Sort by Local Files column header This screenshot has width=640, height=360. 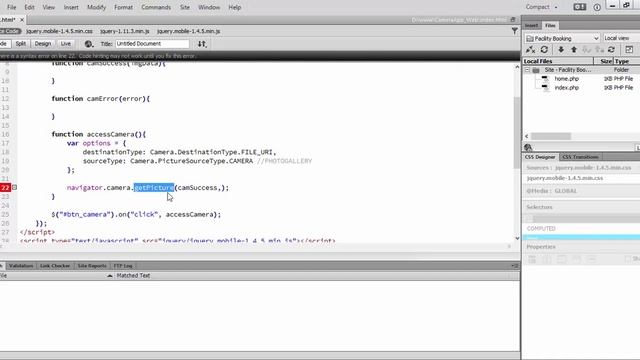pos(558,61)
